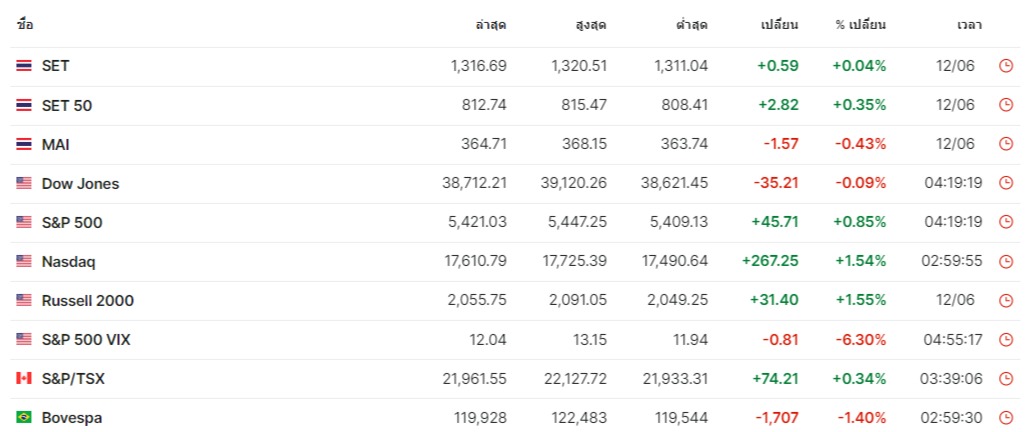Open the Nasdaq index page
The image size is (1033, 432).
pos(69,261)
